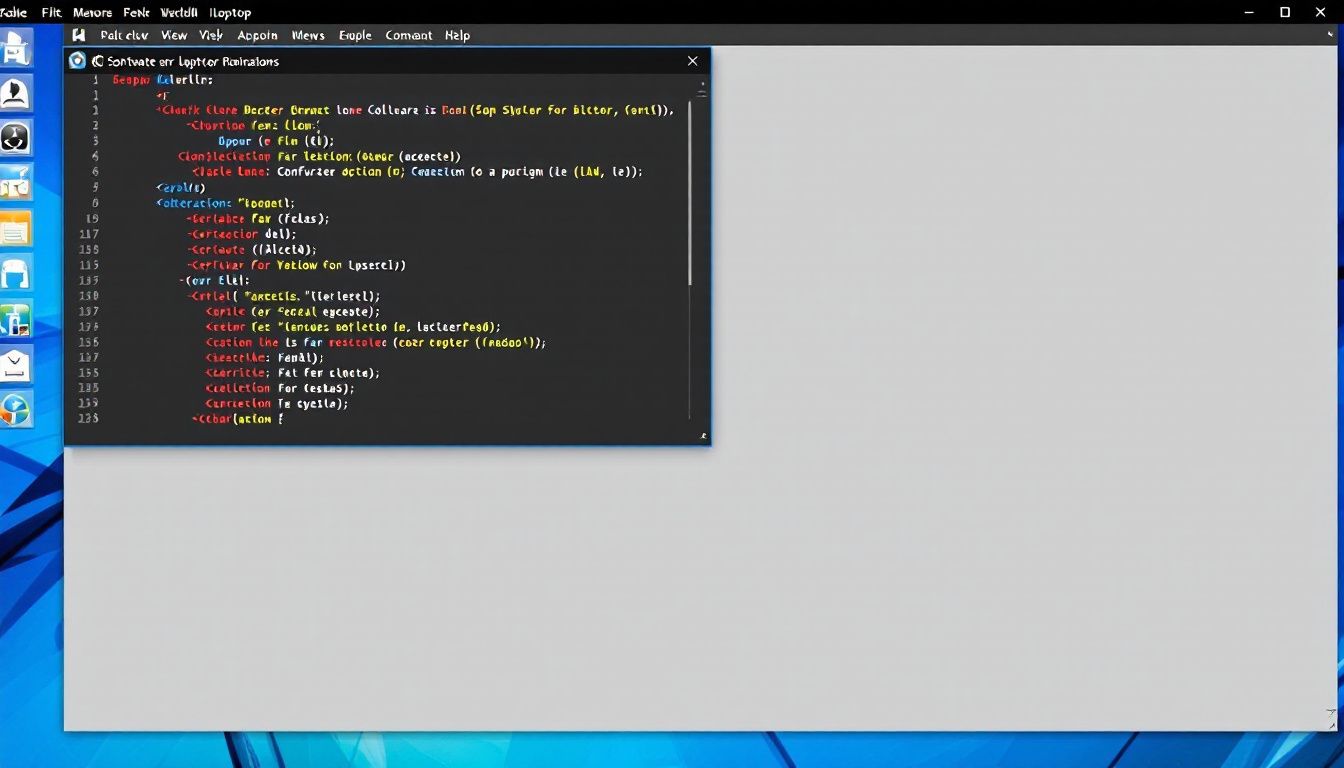Viewport: 1344px width, 768px height.
Task: Open the Mews menu
Action: pyautogui.click(x=308, y=35)
